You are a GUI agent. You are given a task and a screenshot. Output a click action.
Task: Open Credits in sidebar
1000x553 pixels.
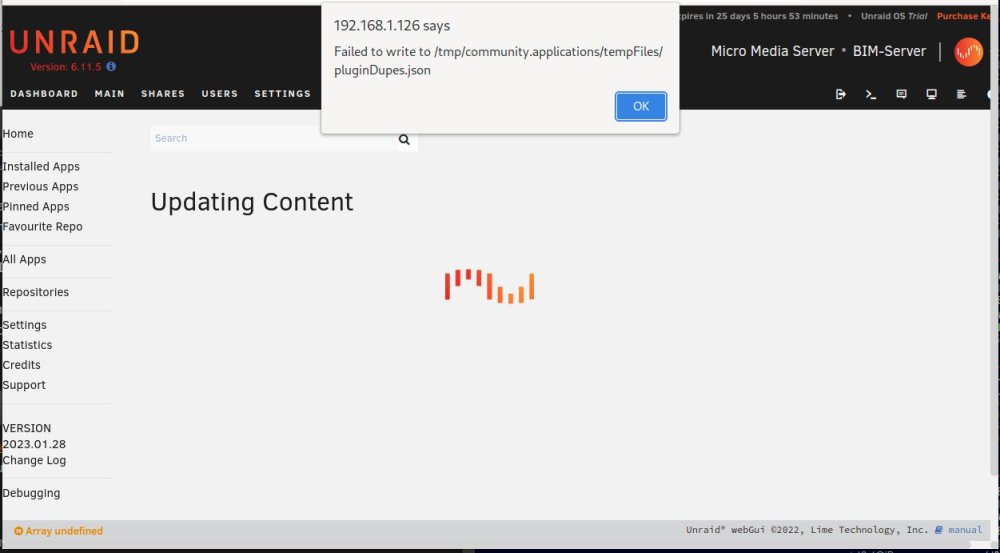[x=21, y=365]
